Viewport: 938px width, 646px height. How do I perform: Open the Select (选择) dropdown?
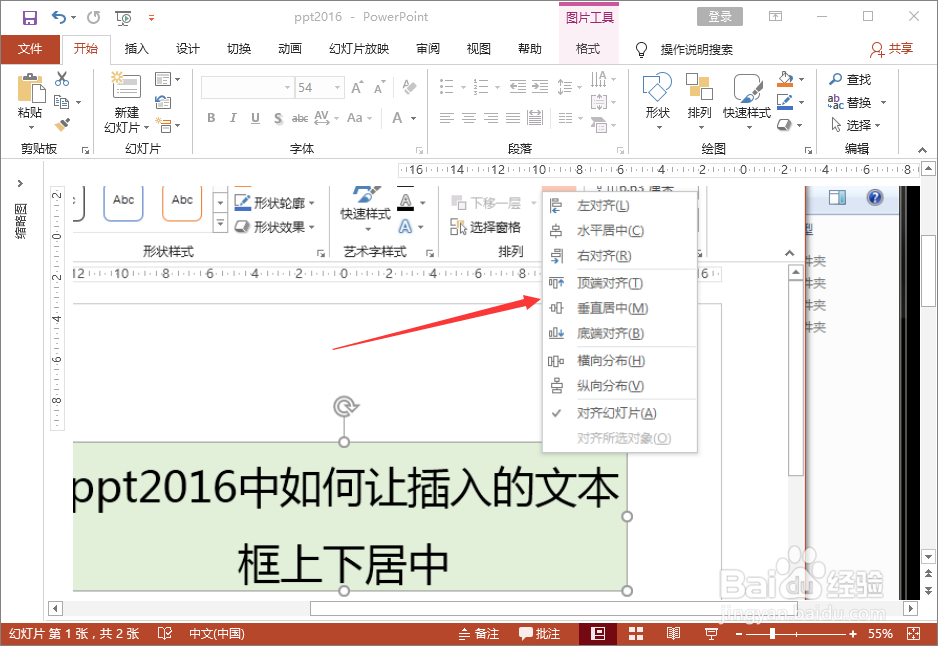[855, 125]
